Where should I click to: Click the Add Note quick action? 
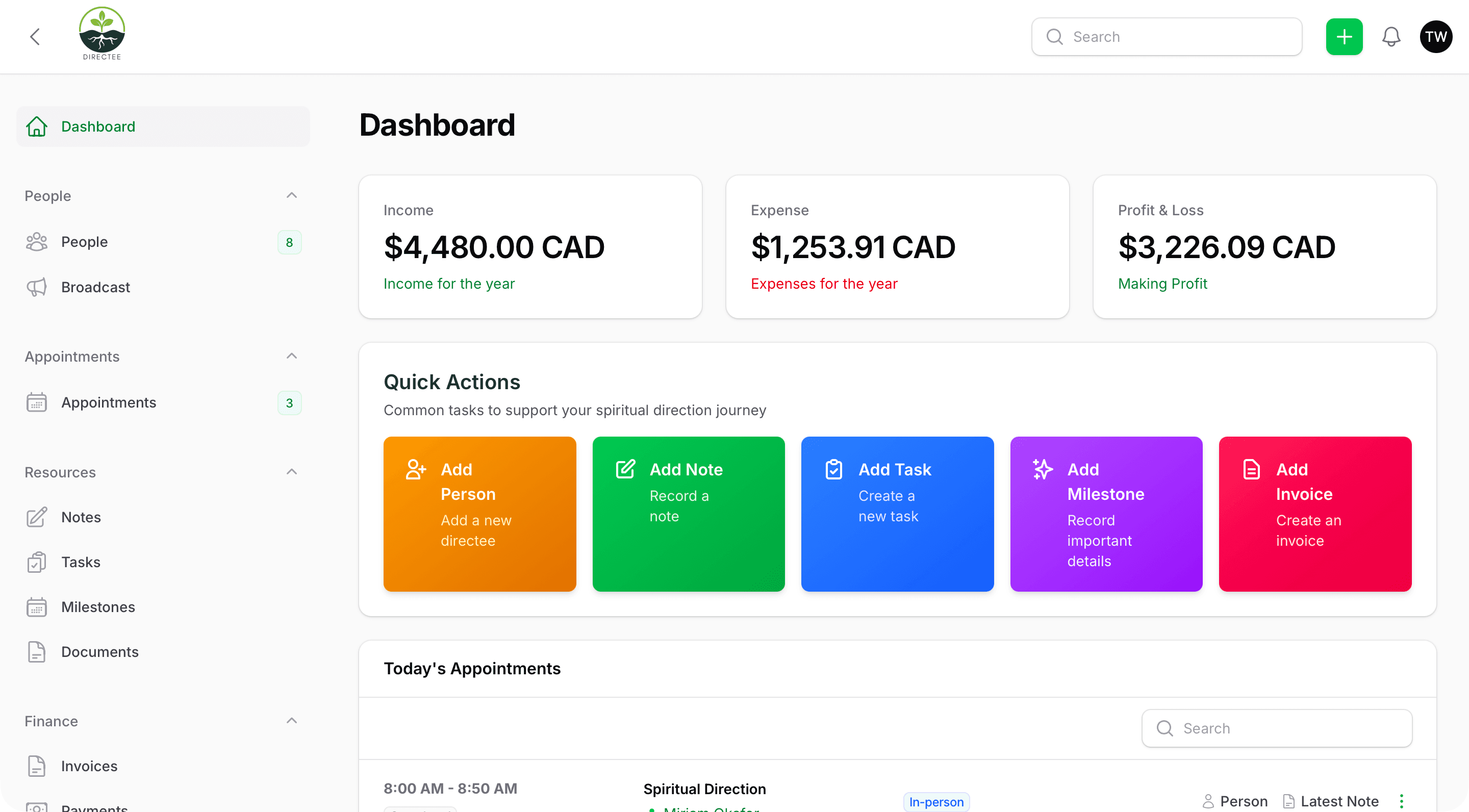click(688, 514)
